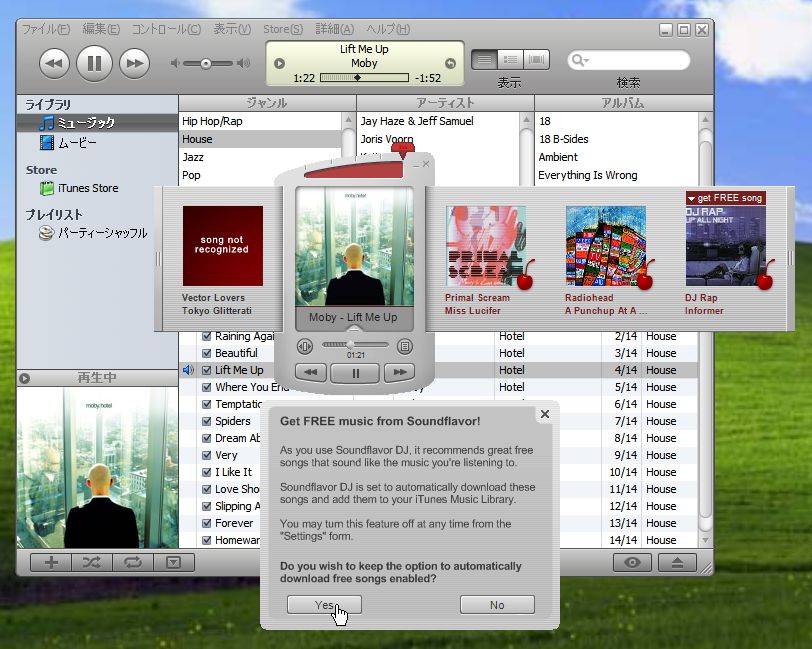Click the DJ Rap Informer link
The height and width of the screenshot is (649, 812).
tap(704, 305)
